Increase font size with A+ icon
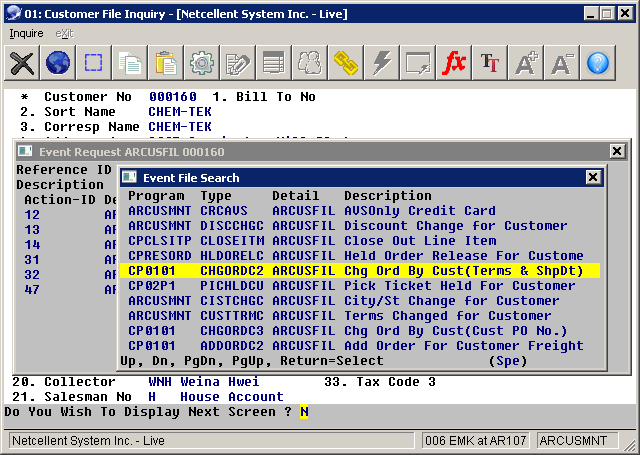 click(x=526, y=64)
